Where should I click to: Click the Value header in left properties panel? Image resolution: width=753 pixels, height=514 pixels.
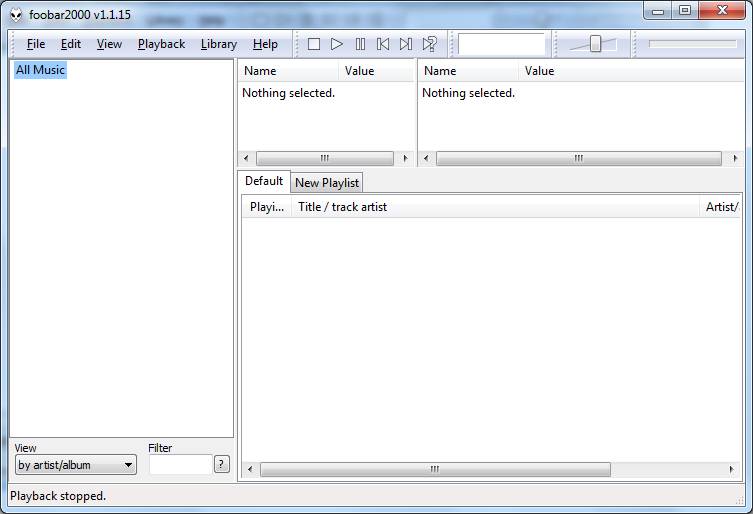point(376,71)
